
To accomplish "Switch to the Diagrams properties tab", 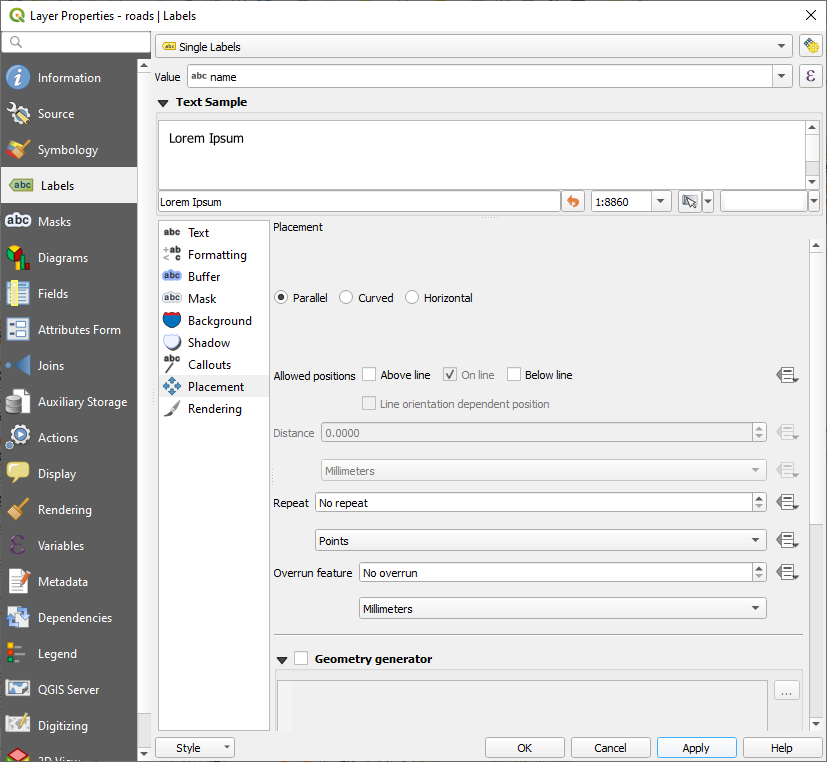I will [x=69, y=257].
